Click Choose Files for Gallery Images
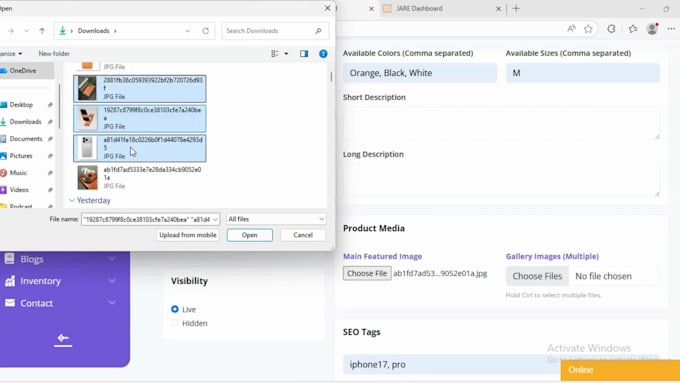The image size is (680, 383). (x=537, y=276)
